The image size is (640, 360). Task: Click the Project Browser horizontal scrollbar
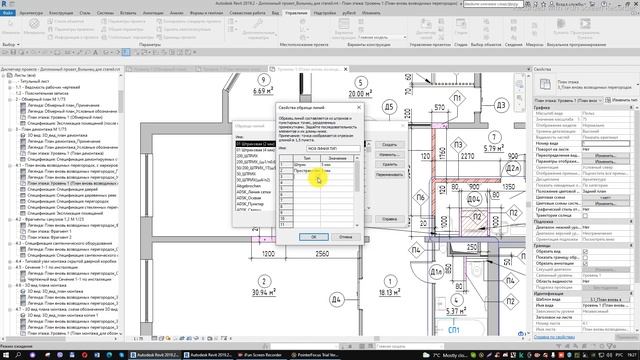pos(59,339)
